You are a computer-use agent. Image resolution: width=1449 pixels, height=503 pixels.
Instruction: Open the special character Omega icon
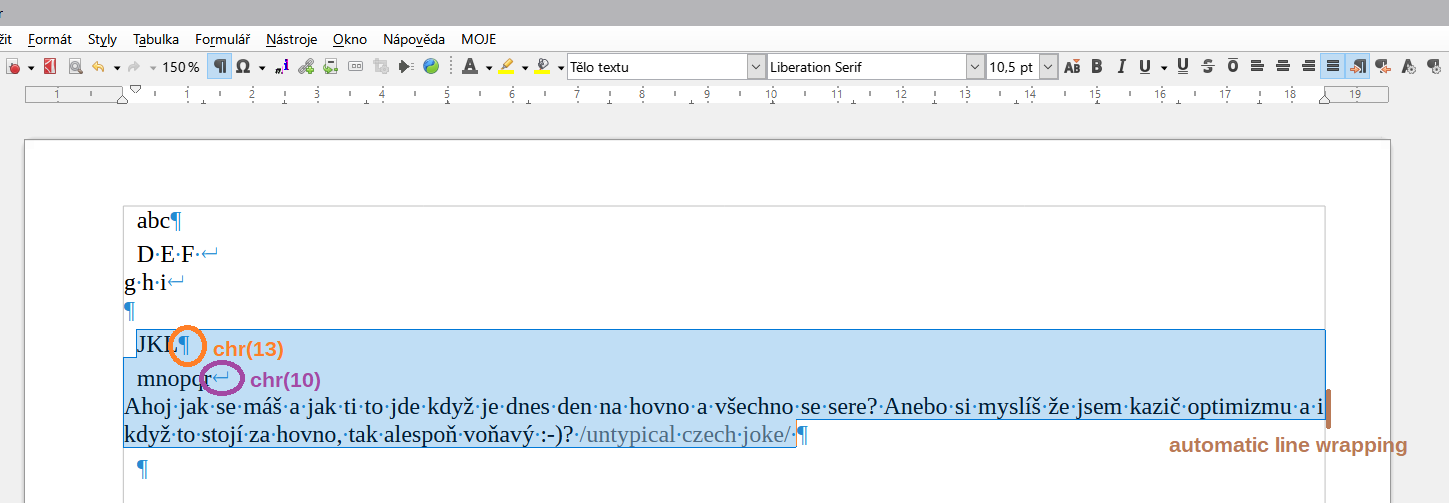tap(242, 67)
